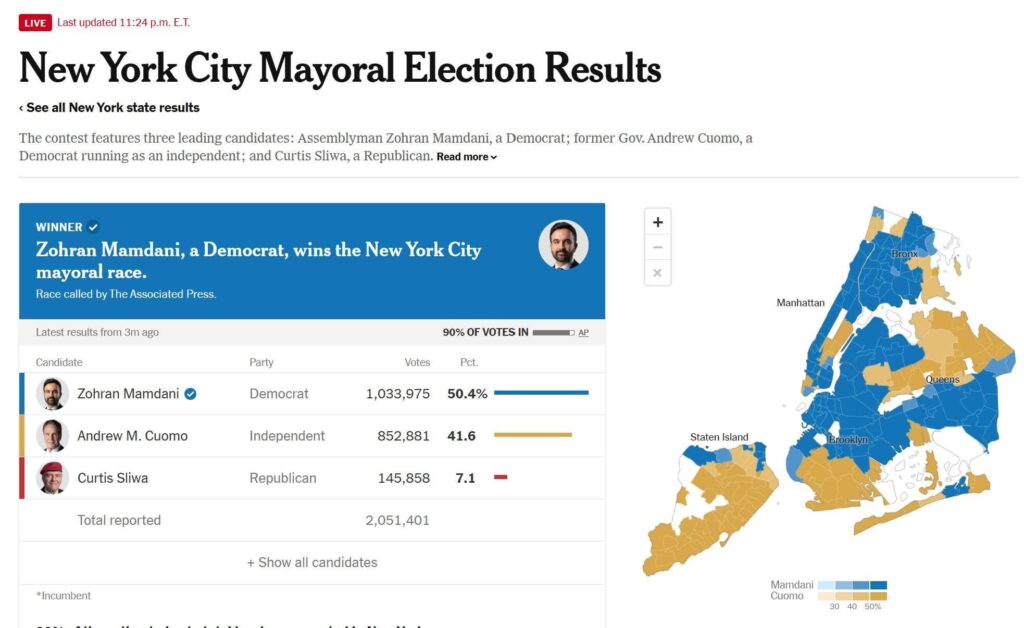
Task: Click Curtis Sliwa's candidate photo
Action: click(52, 478)
